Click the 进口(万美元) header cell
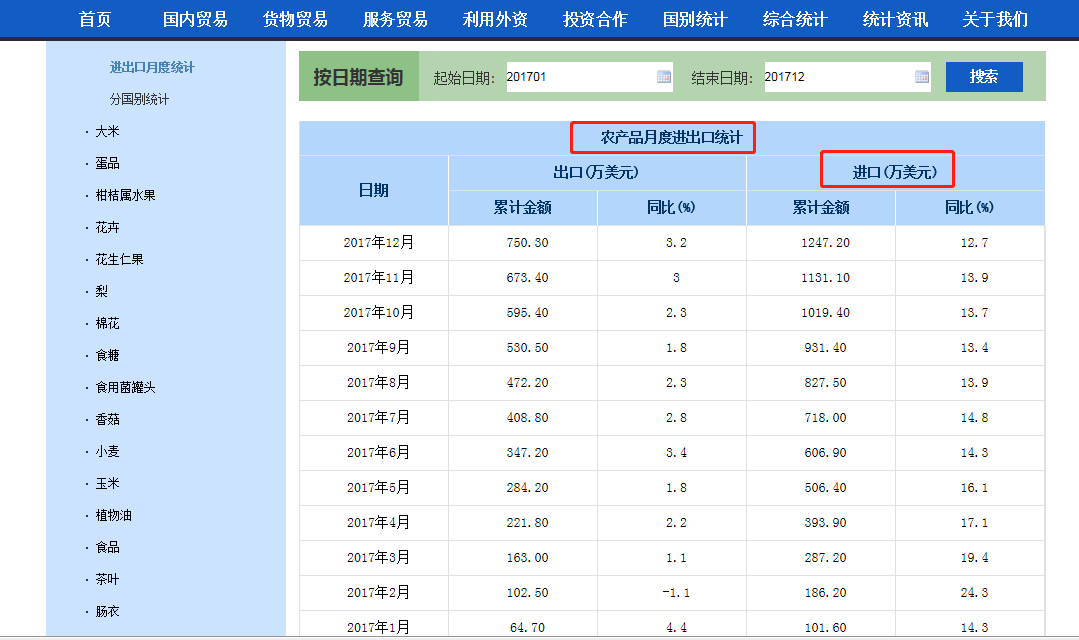The width and height of the screenshot is (1079, 640). coord(895,172)
